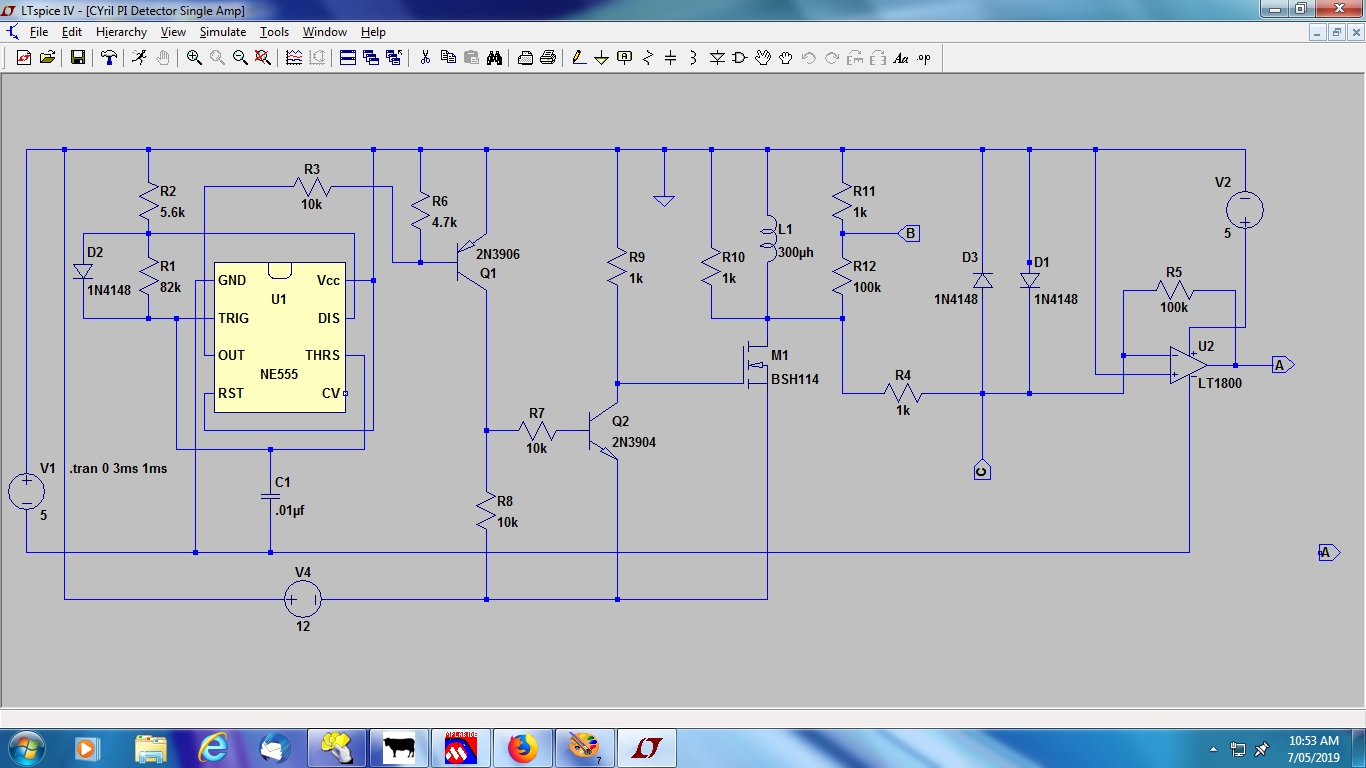Viewport: 1366px width, 768px height.
Task: Click the Zoom In magnifier icon
Action: pos(194,58)
